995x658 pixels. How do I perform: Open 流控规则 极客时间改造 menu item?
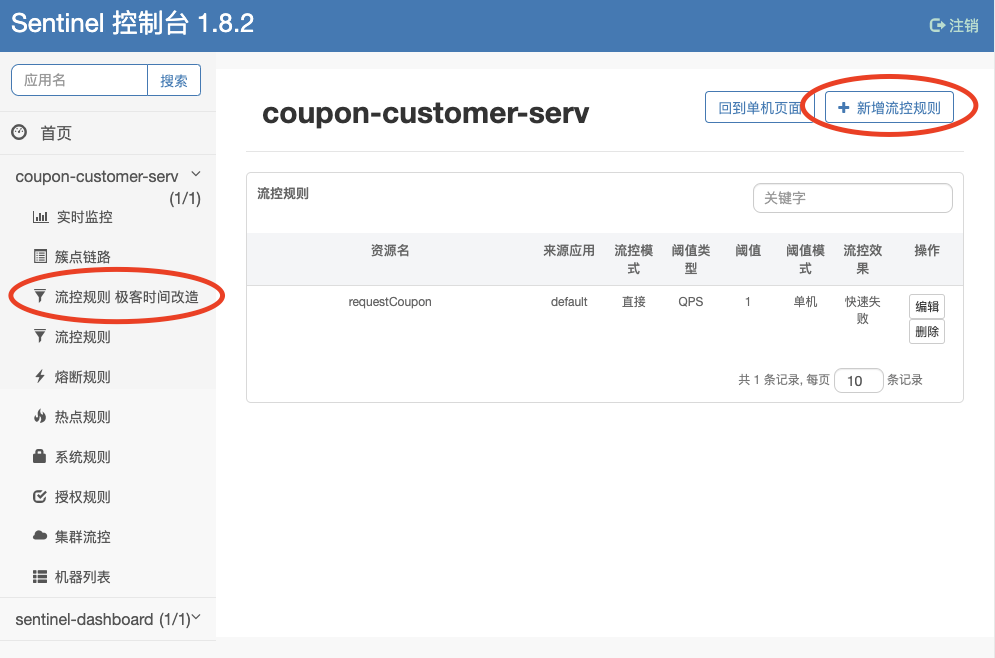click(x=126, y=297)
